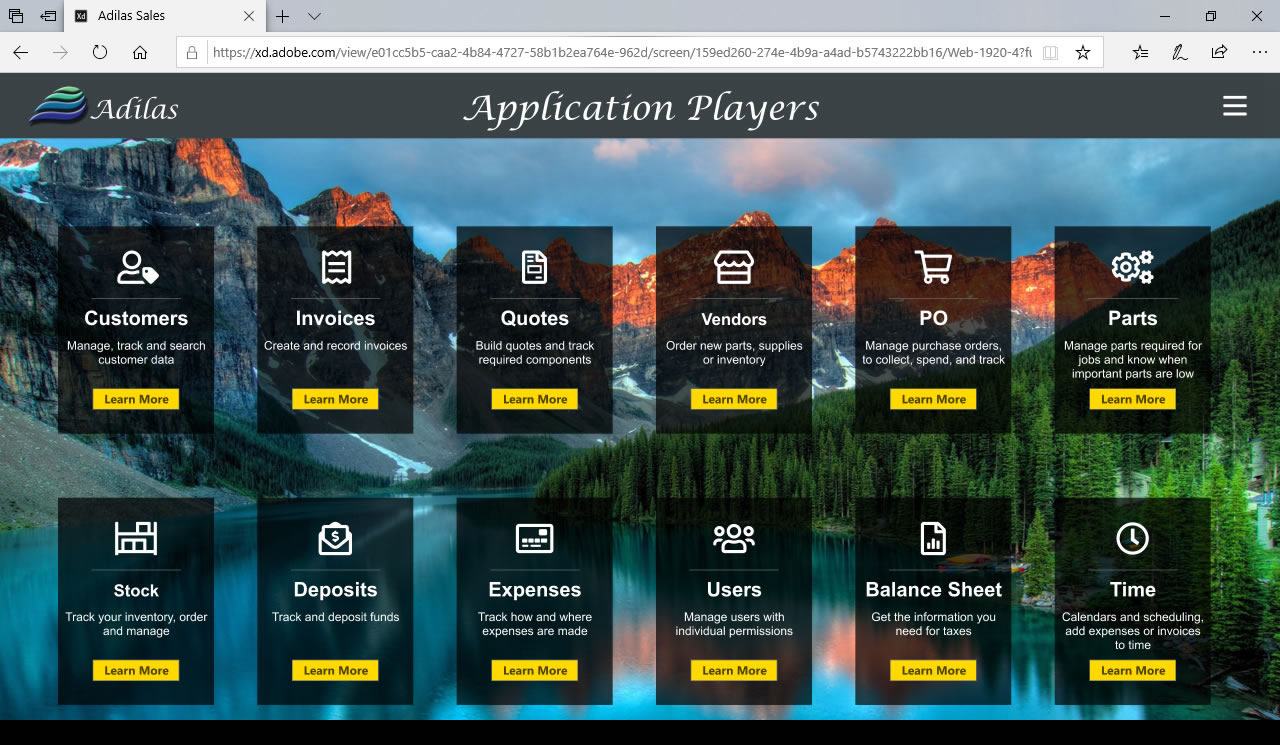
Task: Refresh the page with reload button
Action: [x=100, y=52]
